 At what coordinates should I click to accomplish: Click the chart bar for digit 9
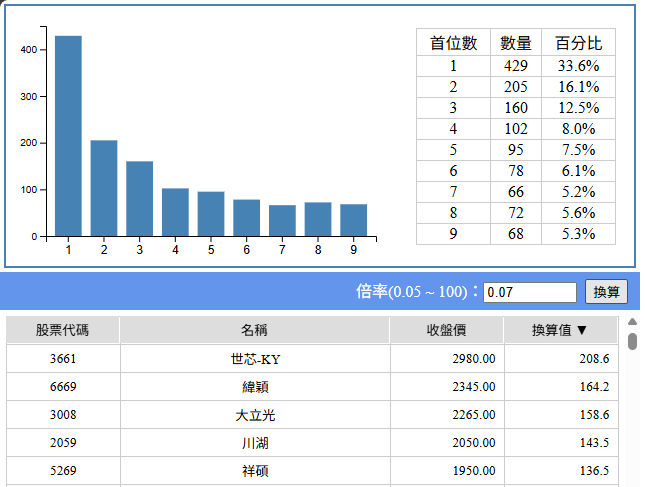tap(354, 220)
